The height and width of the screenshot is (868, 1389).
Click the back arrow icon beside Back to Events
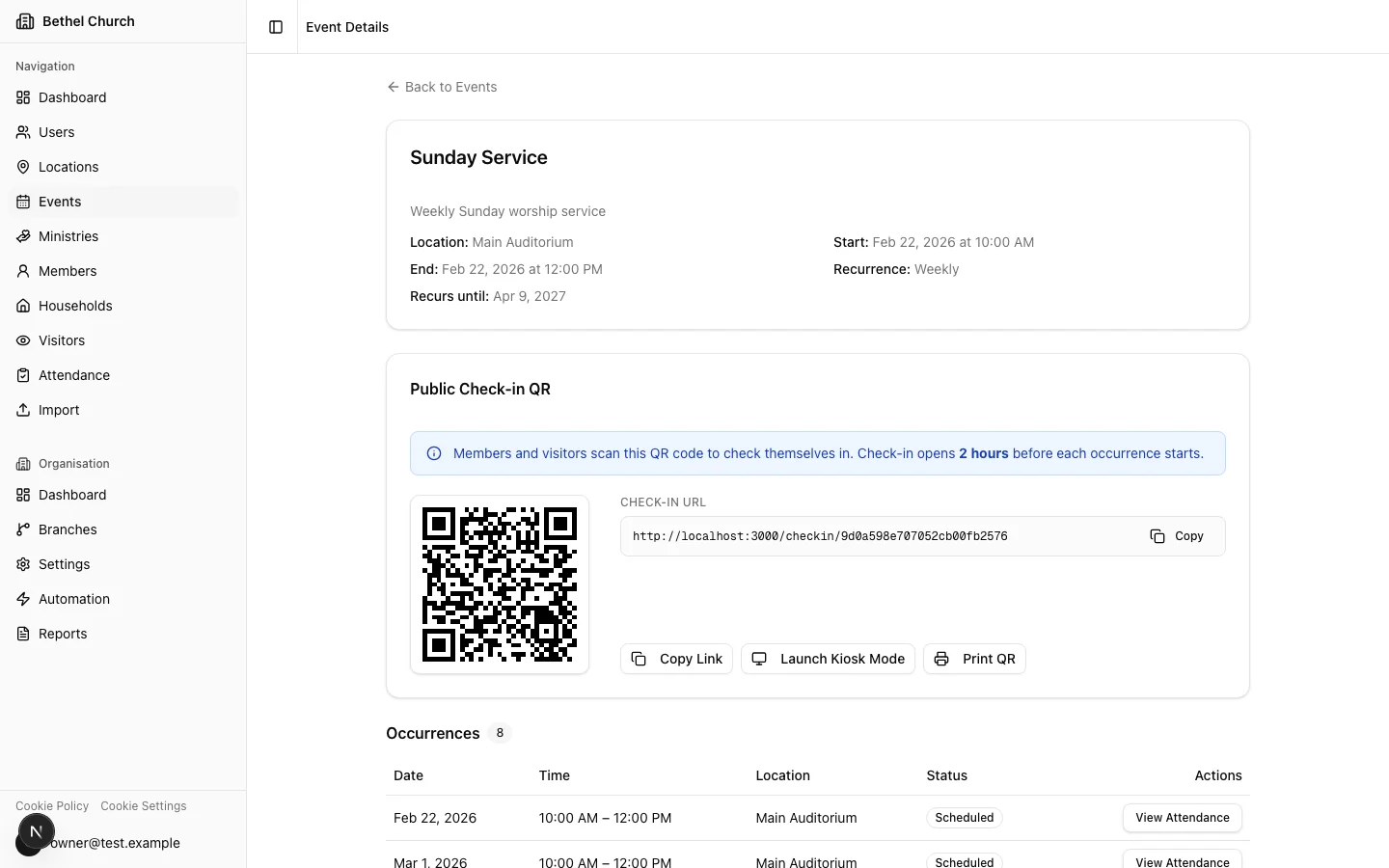(x=393, y=87)
